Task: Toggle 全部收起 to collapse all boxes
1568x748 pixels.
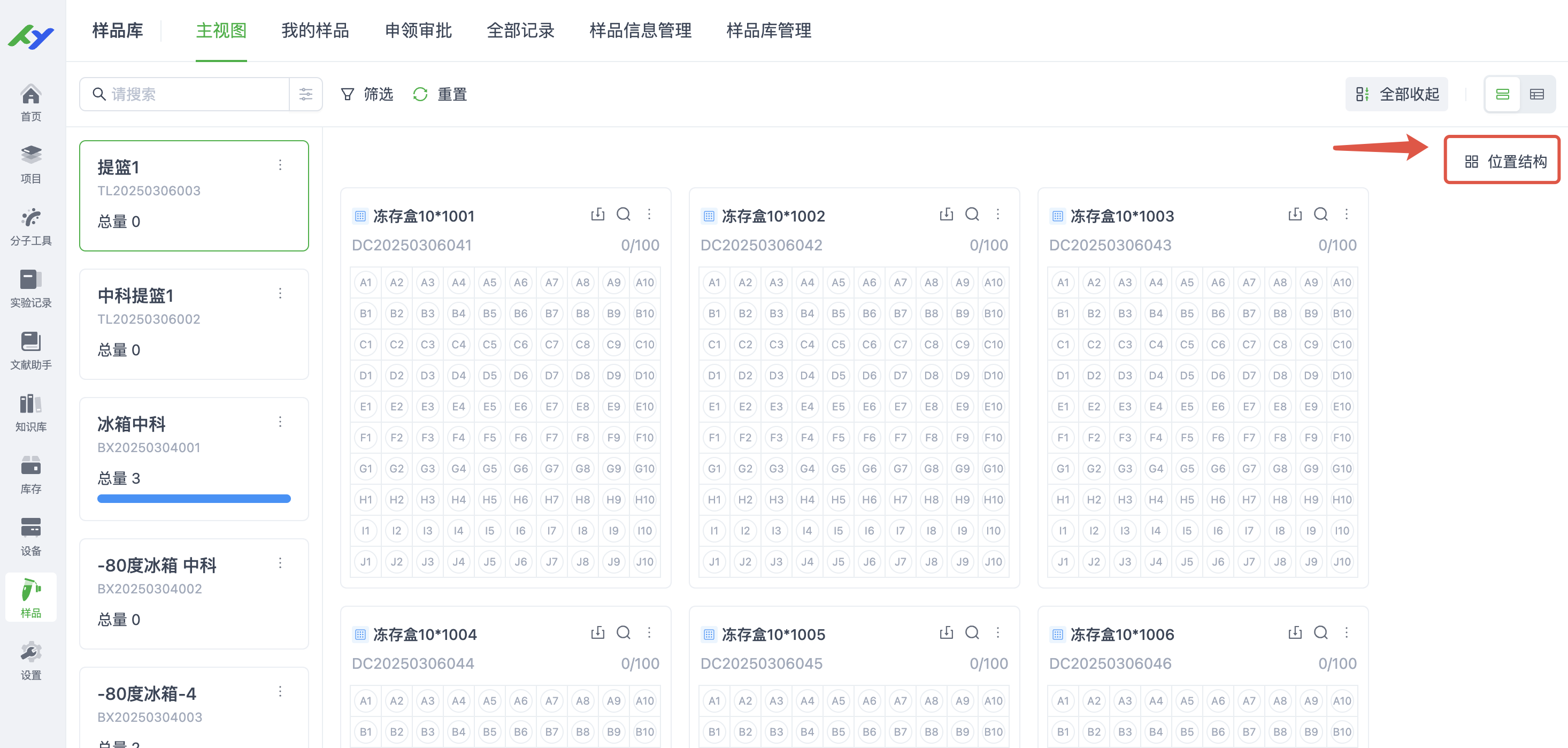Action: pyautogui.click(x=1397, y=94)
